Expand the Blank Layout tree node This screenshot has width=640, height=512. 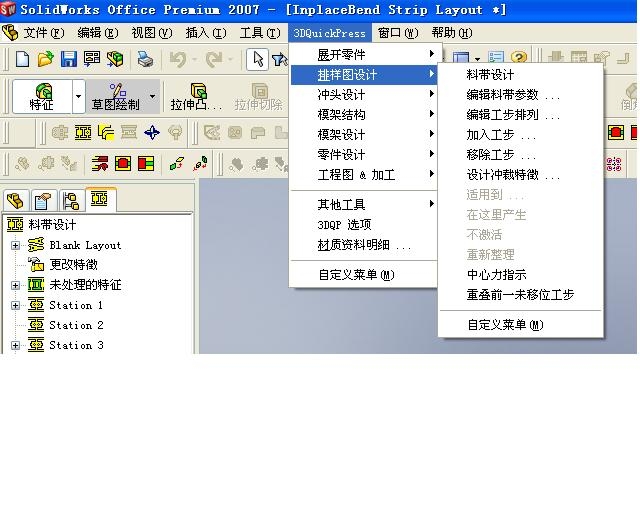tap(16, 245)
